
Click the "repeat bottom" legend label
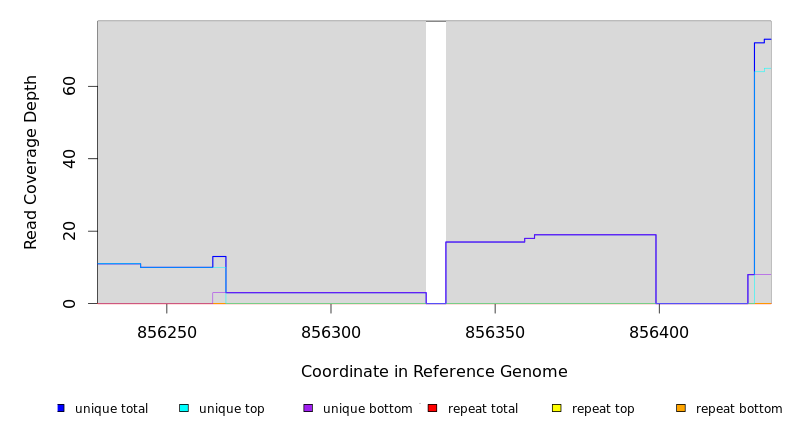pos(739,409)
